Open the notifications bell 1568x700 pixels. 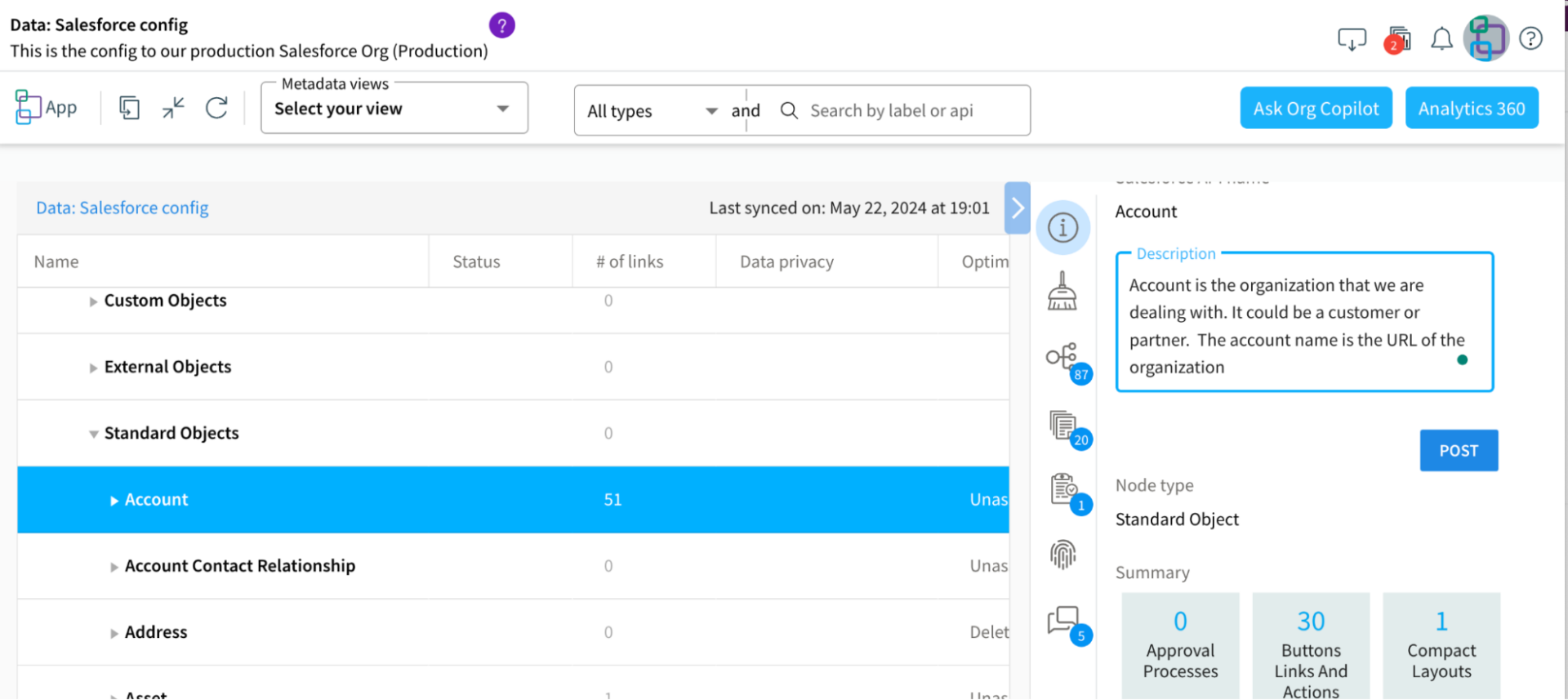pyautogui.click(x=1441, y=38)
